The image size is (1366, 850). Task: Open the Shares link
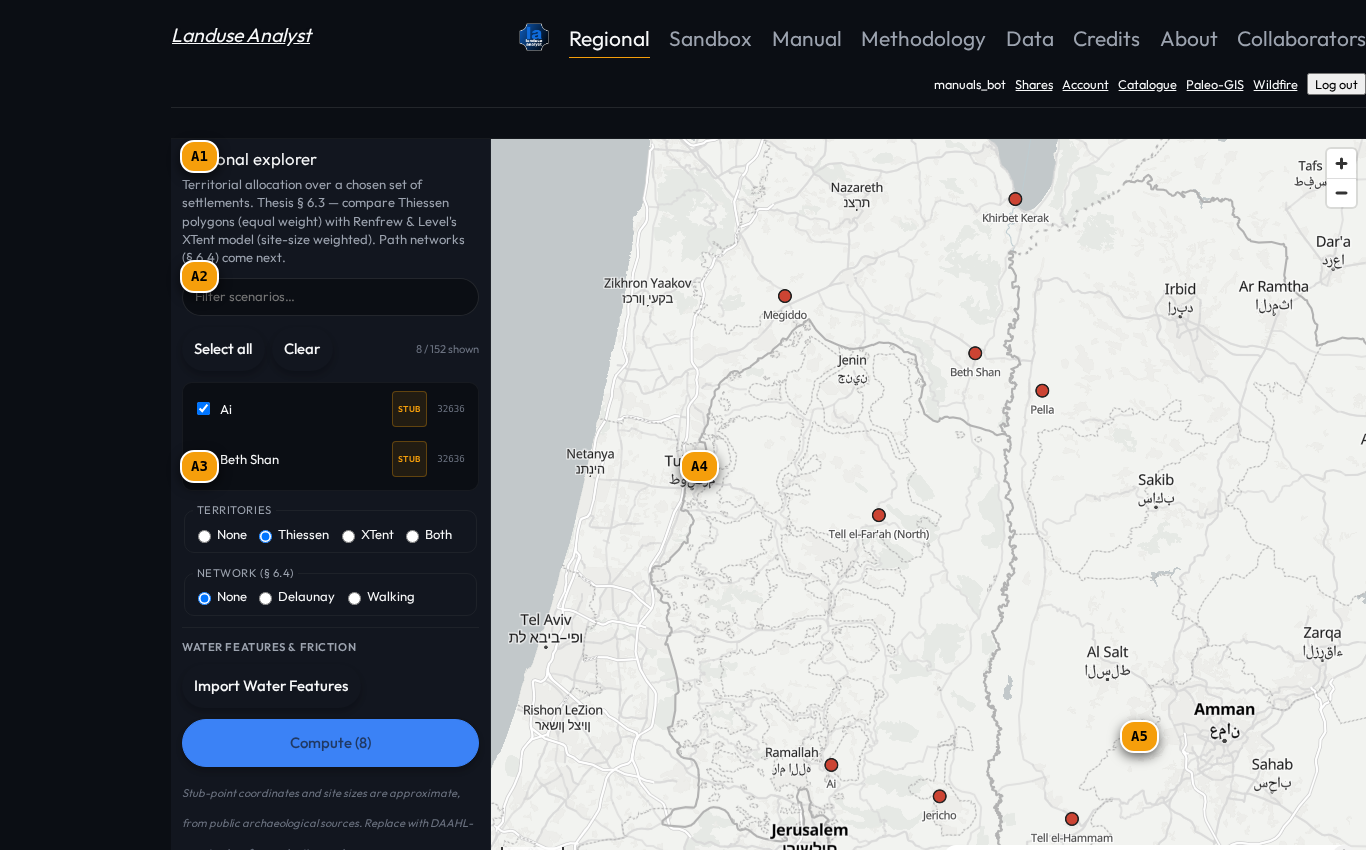1034,85
